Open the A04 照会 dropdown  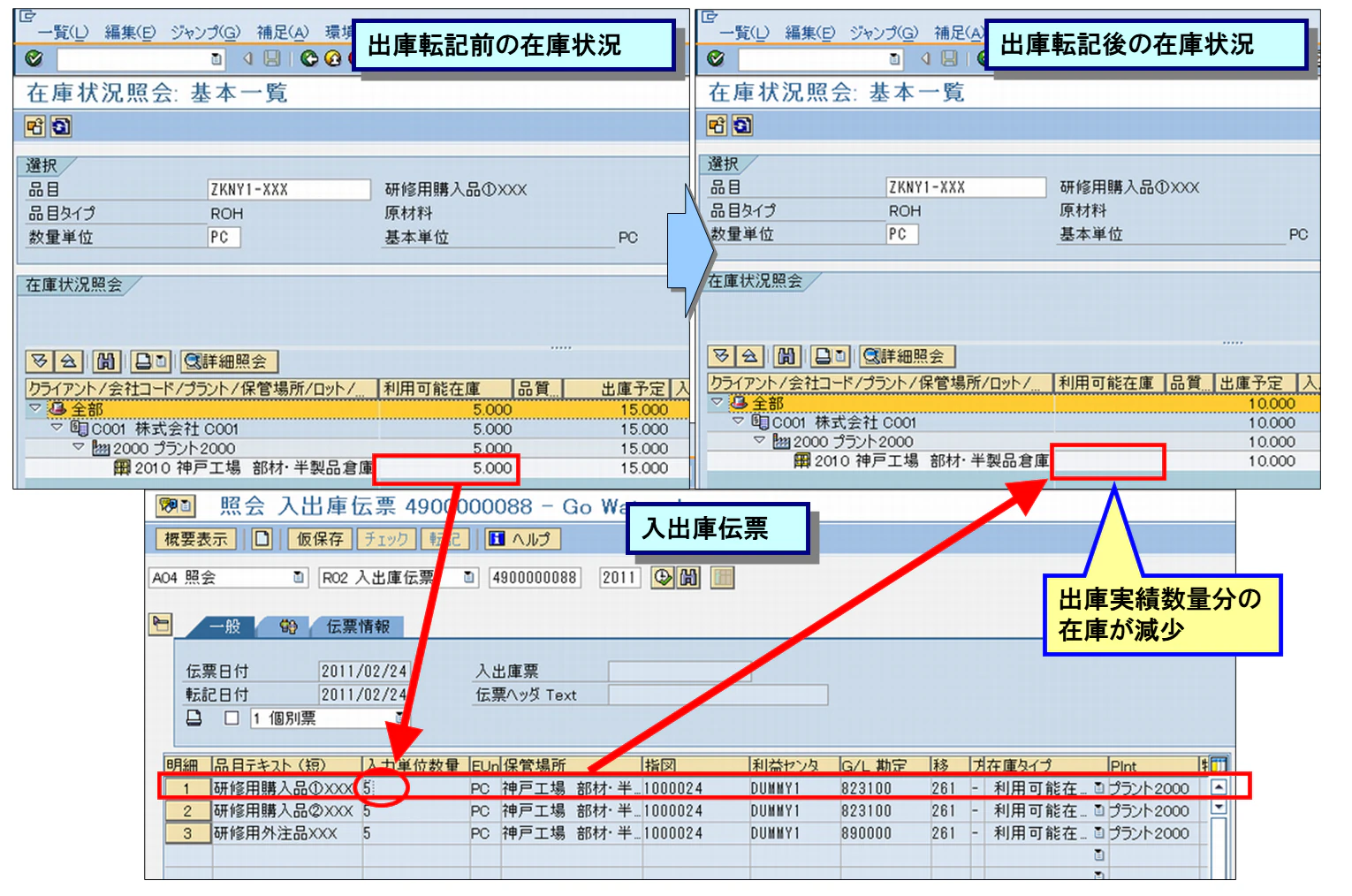300,577
